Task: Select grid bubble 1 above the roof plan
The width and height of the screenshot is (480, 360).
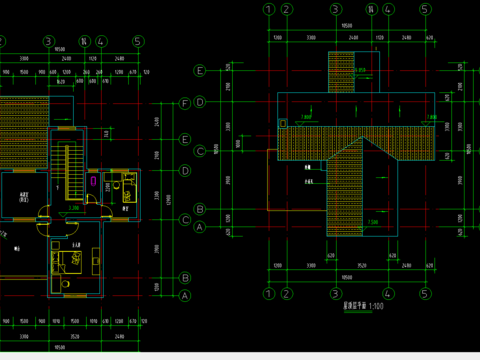Action: pyautogui.click(x=269, y=9)
